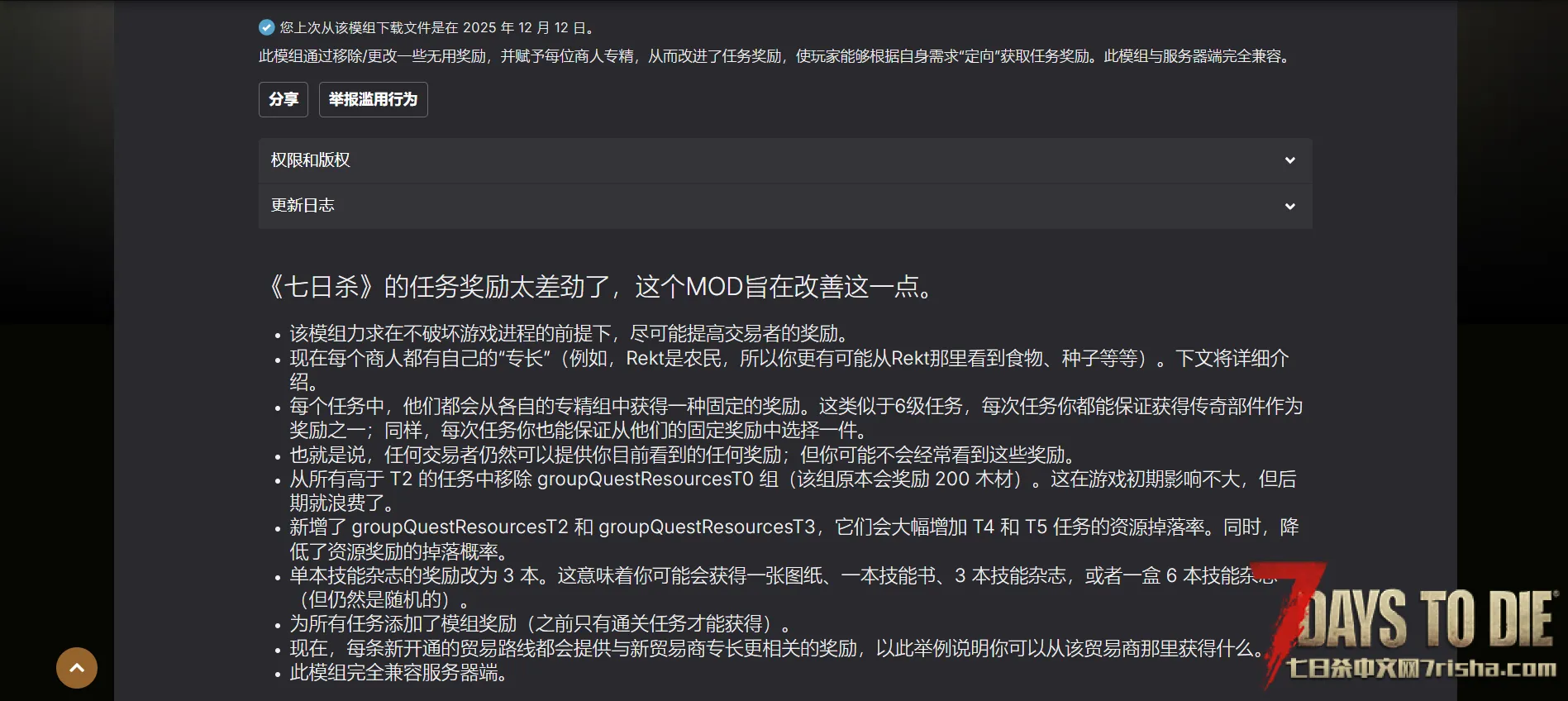Click the bullet about groupQuestResourcesT2 and T3

click(794, 527)
